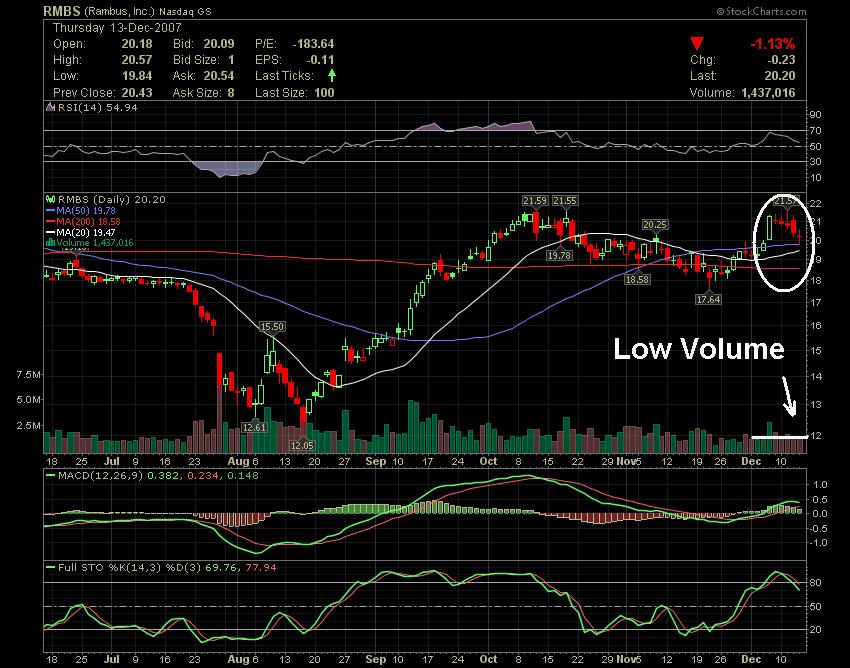Click the volume bars icon in legend
Screen dimensions: 850x668
coord(51,243)
